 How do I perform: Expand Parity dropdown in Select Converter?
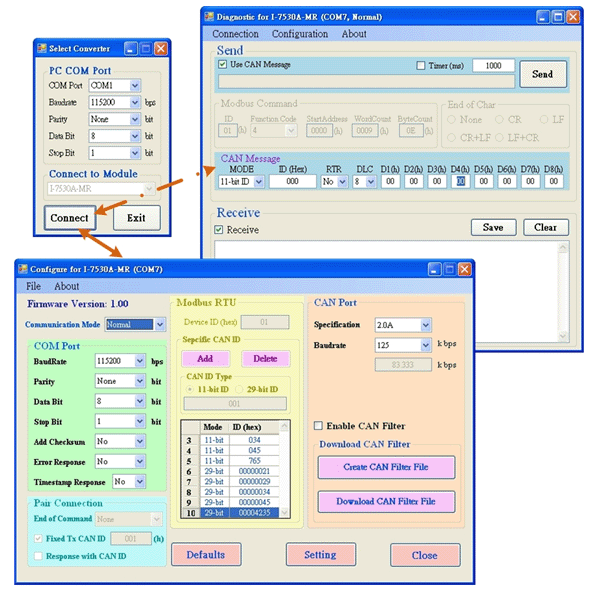click(135, 119)
